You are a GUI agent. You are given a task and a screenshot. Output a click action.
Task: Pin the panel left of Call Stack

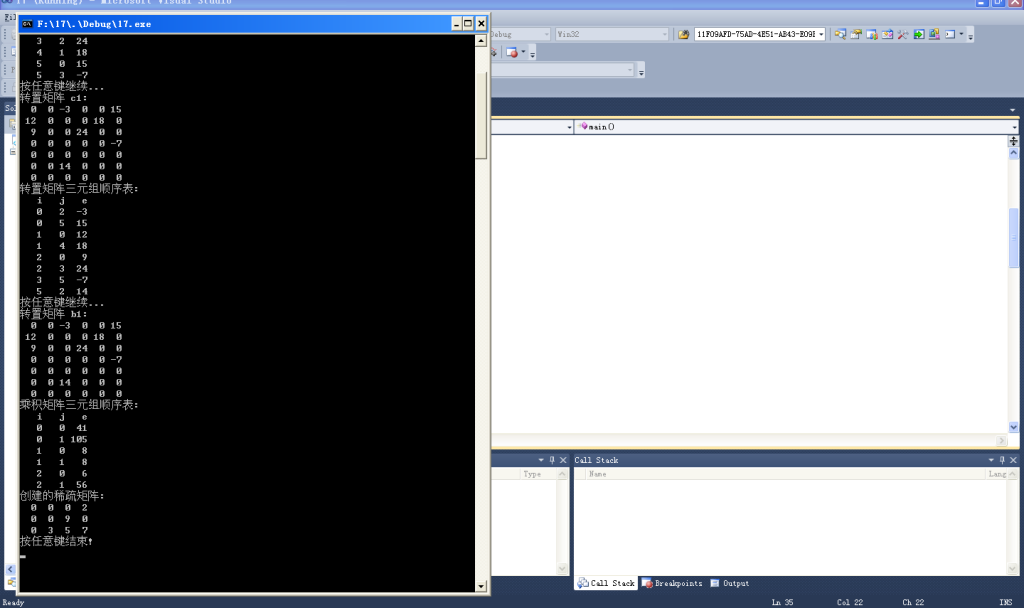pos(552,460)
